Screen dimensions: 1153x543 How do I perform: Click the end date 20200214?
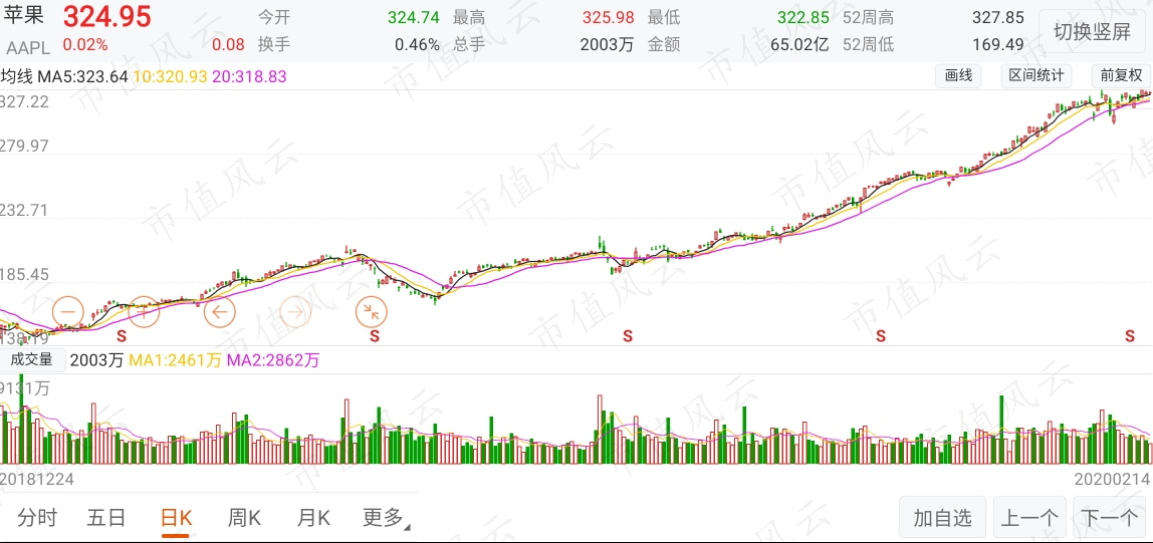click(x=1112, y=479)
